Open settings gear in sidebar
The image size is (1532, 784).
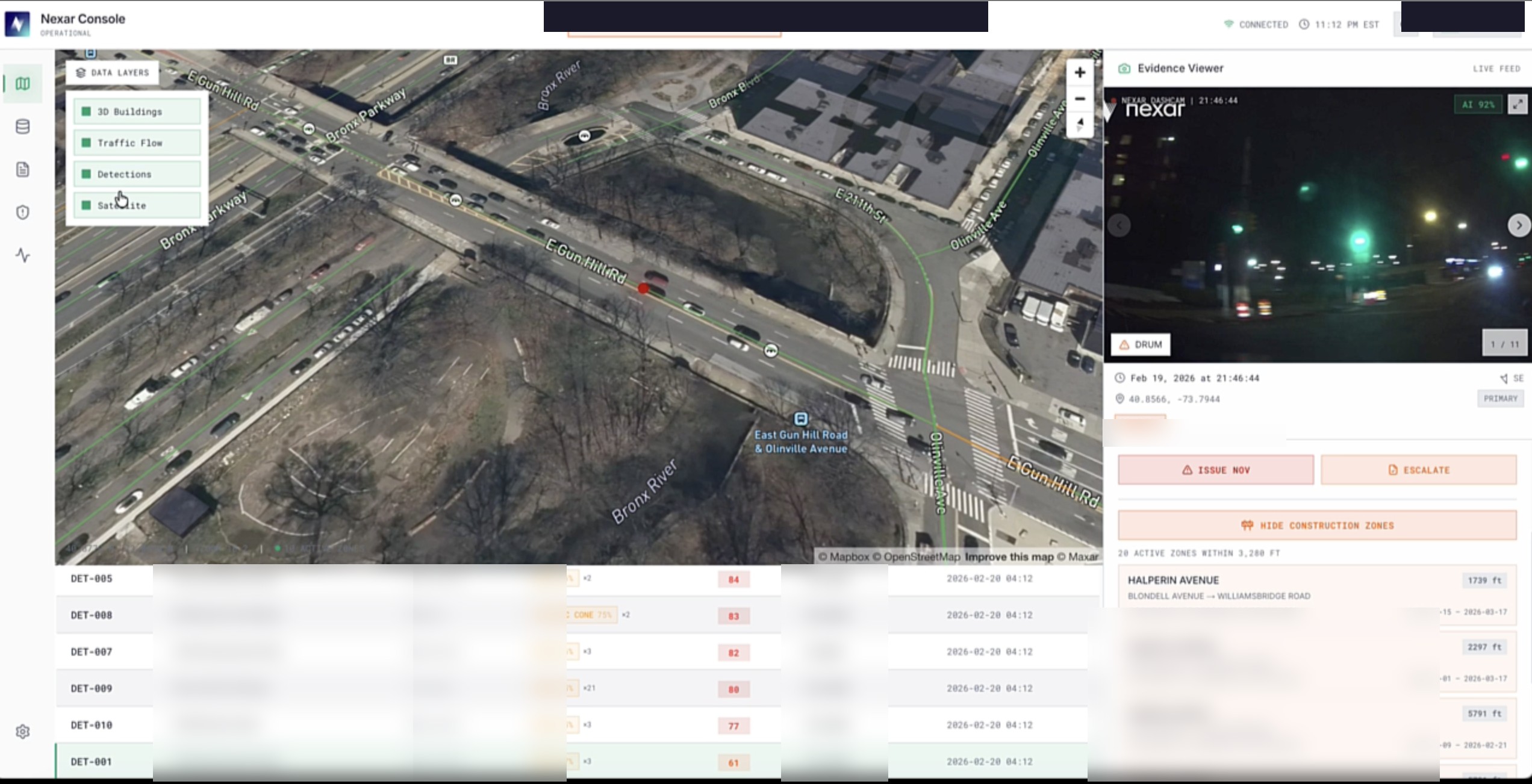[23, 732]
